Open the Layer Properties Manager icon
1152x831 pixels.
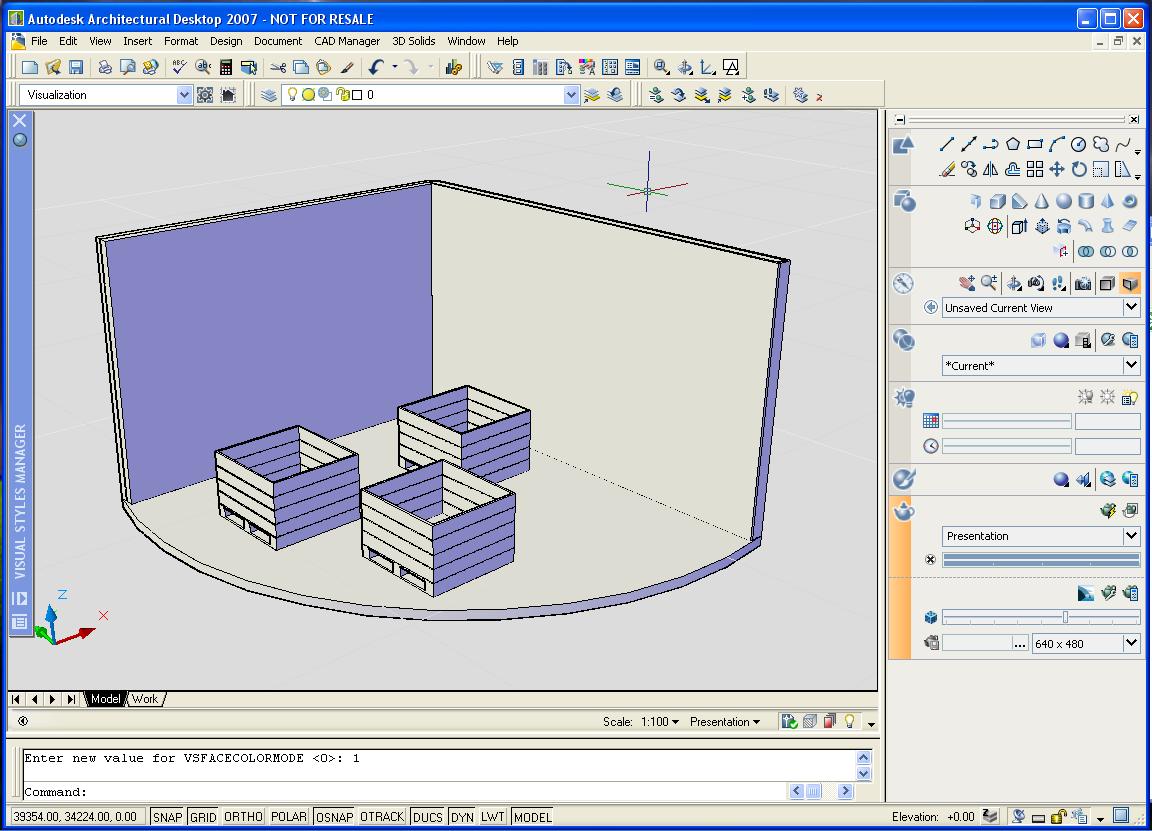(x=269, y=95)
